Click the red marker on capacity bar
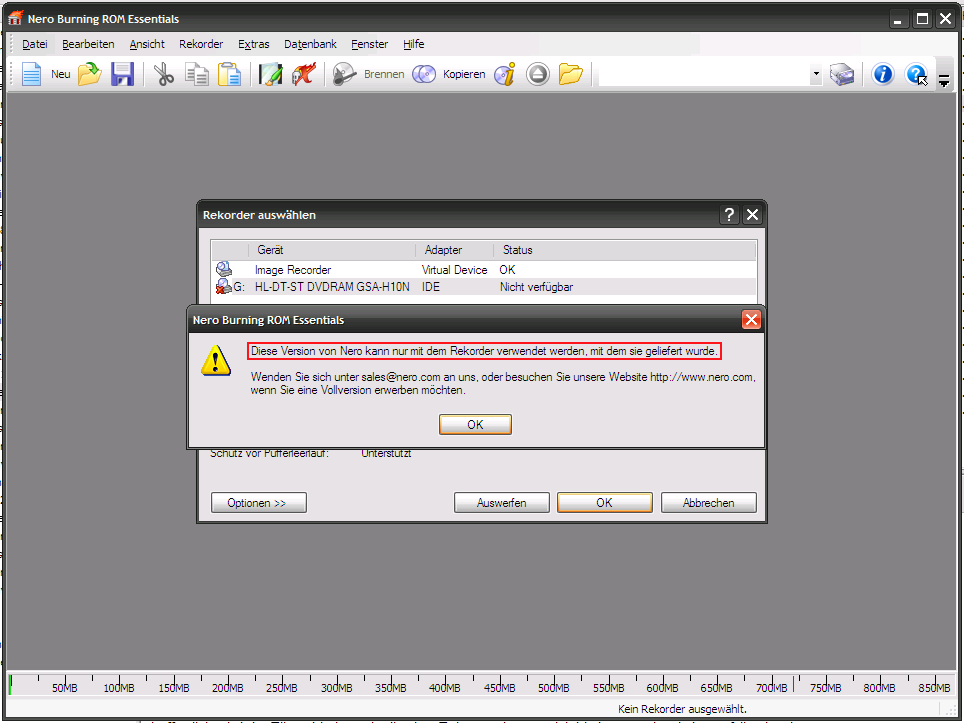This screenshot has width=964, height=723. click(x=793, y=684)
